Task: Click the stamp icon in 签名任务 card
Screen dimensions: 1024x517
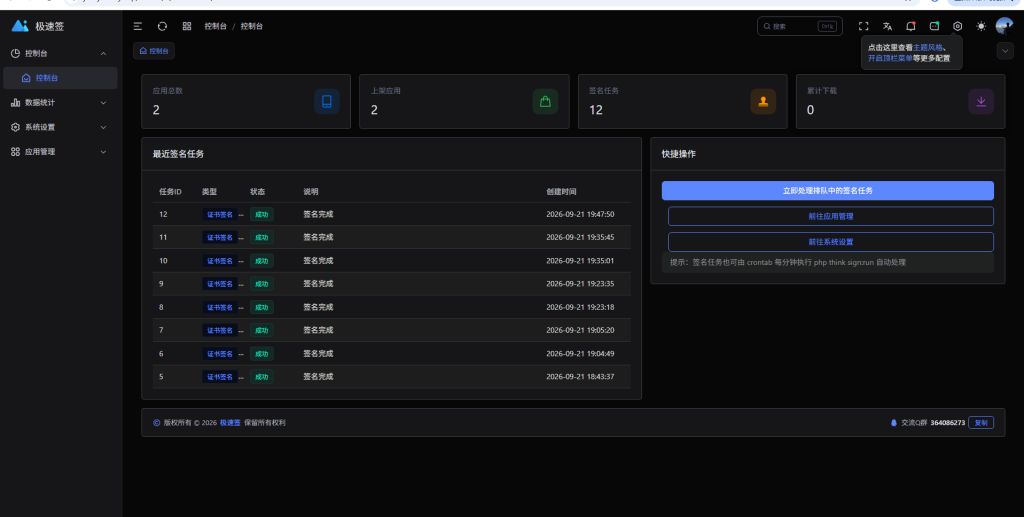Action: click(x=763, y=102)
